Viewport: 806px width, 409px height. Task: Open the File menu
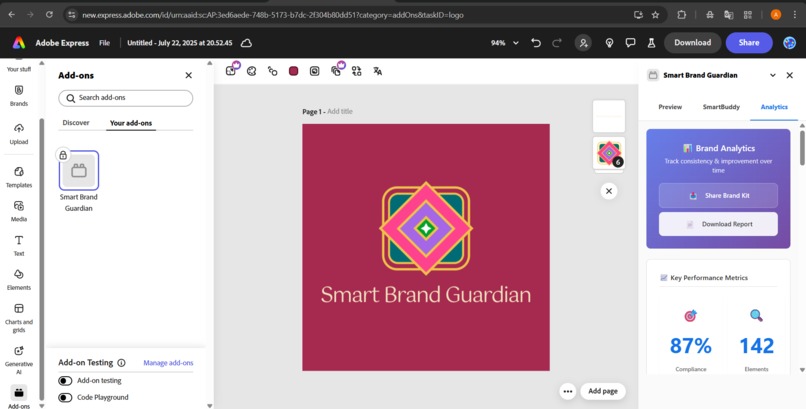pyautogui.click(x=104, y=43)
